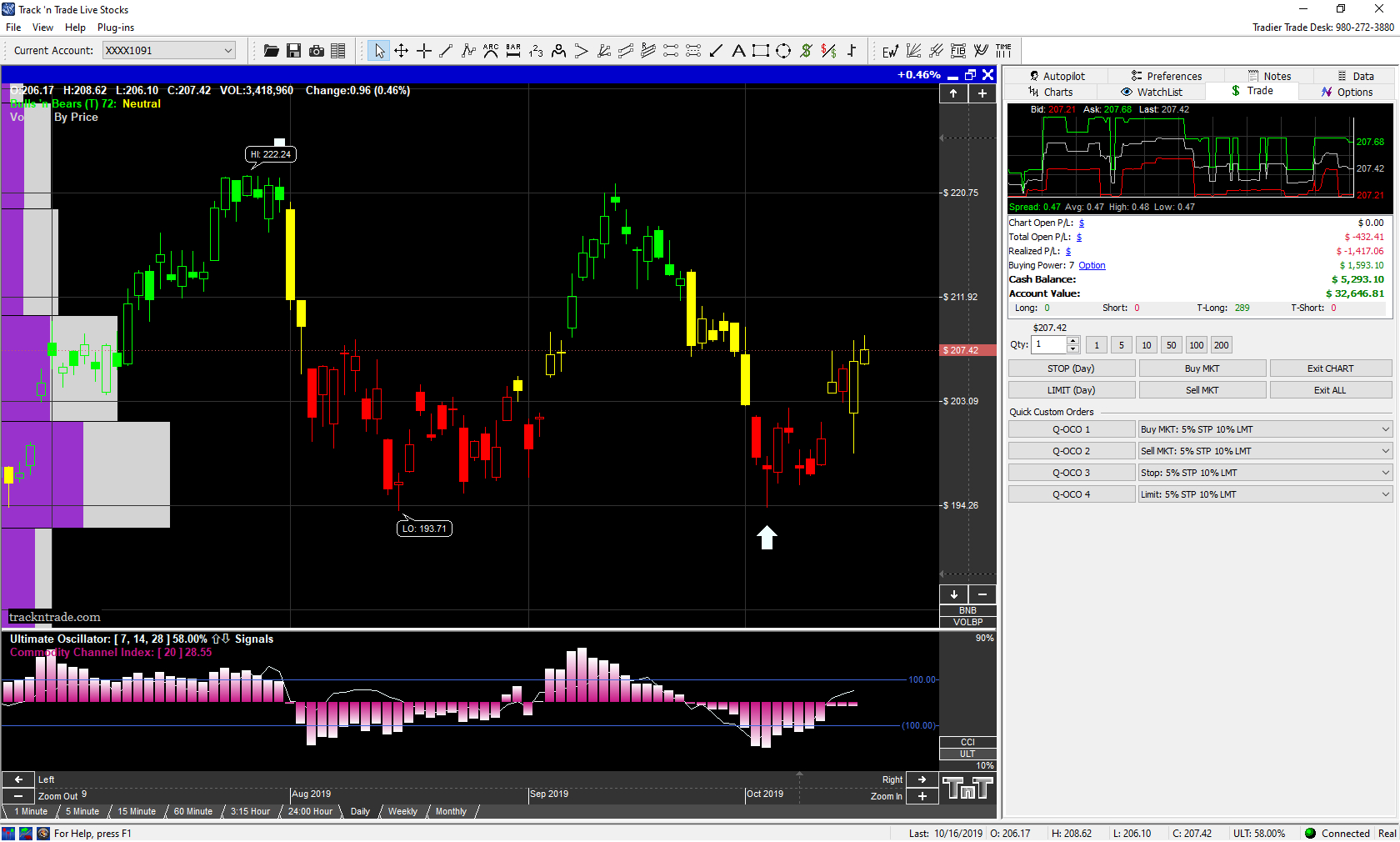Pick the Elliott Wave EW tool
The width and height of the screenshot is (1400, 842).
point(890,51)
